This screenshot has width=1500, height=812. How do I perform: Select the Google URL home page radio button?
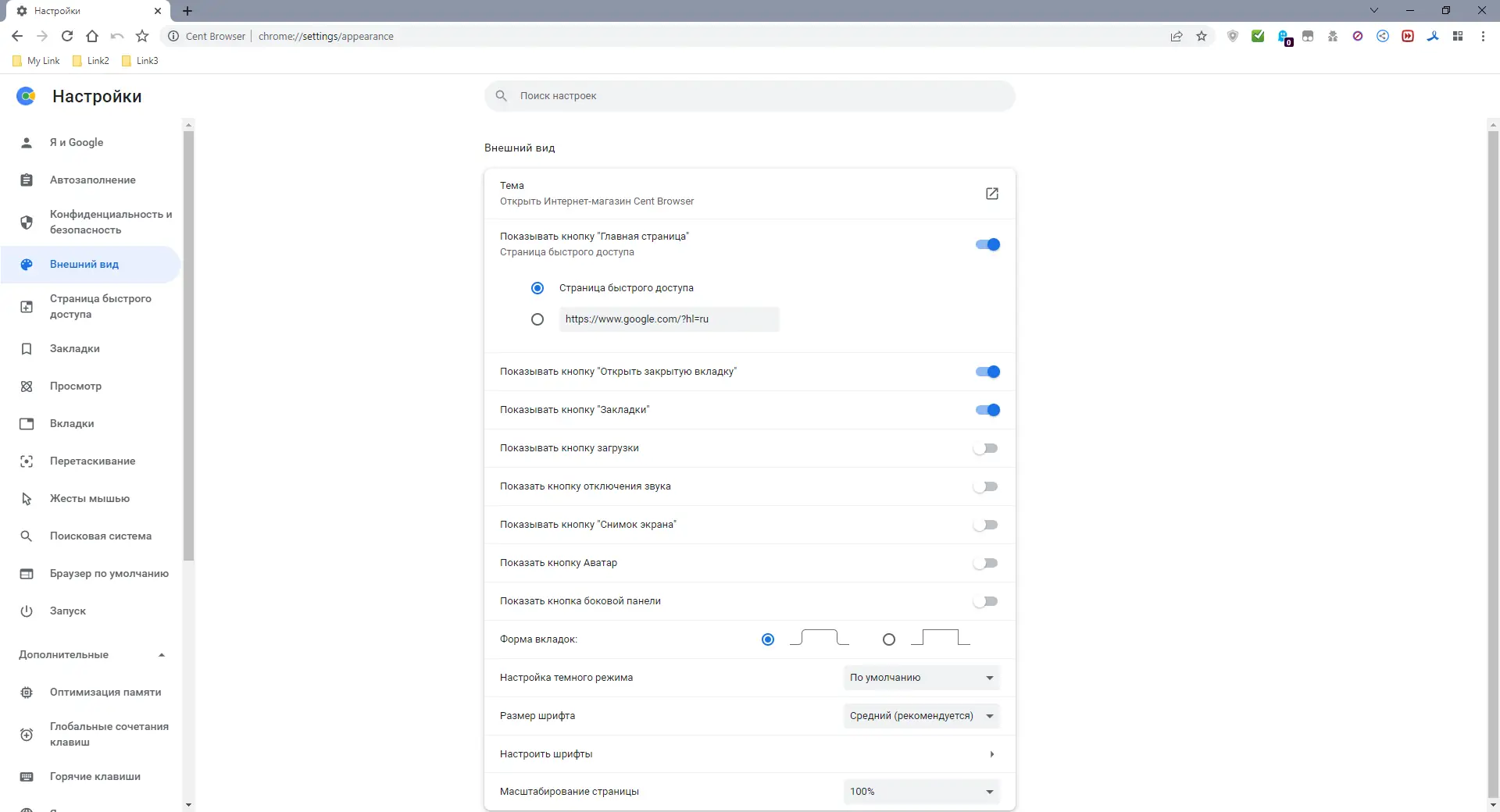[537, 319]
